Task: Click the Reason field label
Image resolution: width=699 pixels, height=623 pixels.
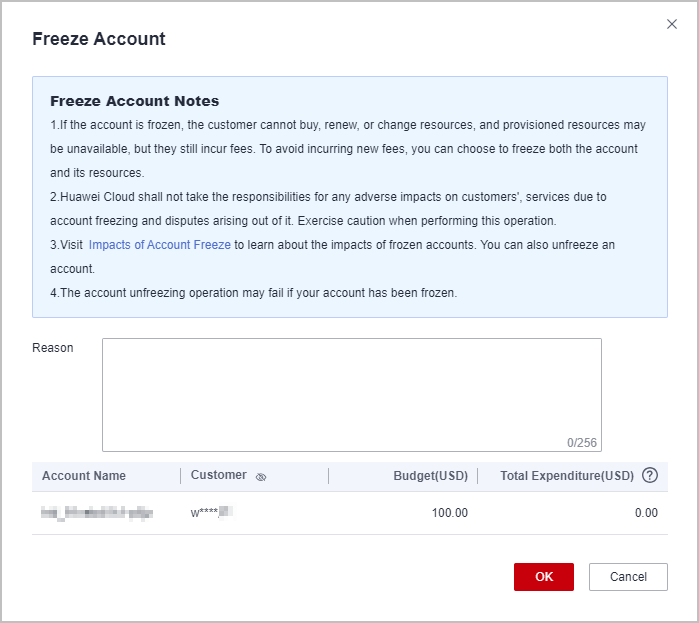Action: pos(53,348)
